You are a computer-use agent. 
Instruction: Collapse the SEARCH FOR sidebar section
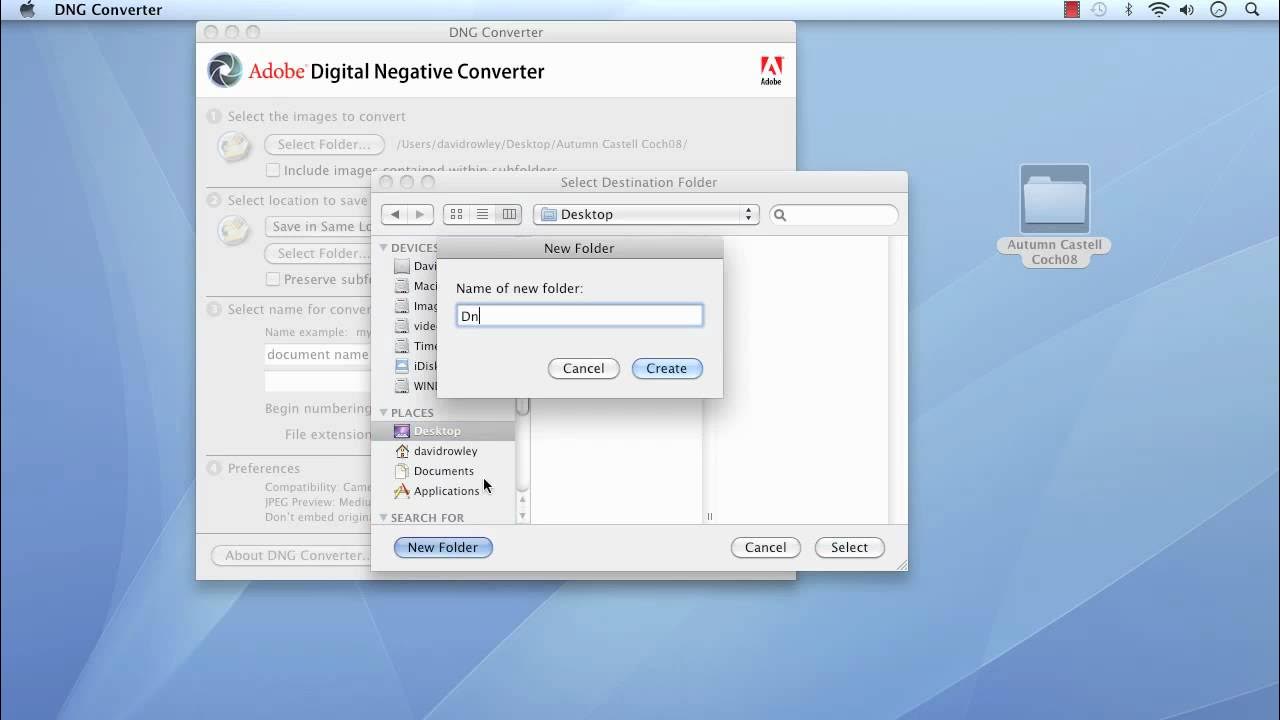[383, 517]
